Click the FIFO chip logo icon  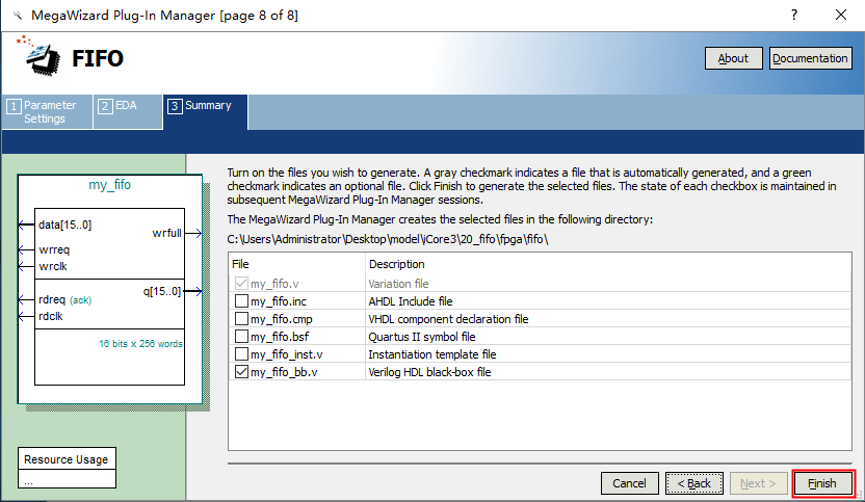tap(40, 58)
